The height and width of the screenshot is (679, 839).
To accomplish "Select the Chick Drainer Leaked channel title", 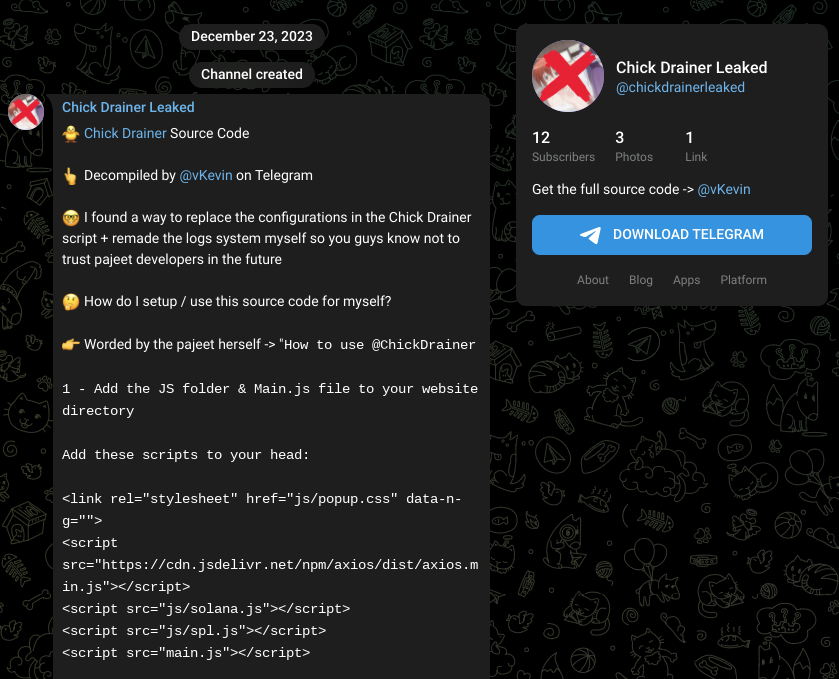I will tap(691, 67).
